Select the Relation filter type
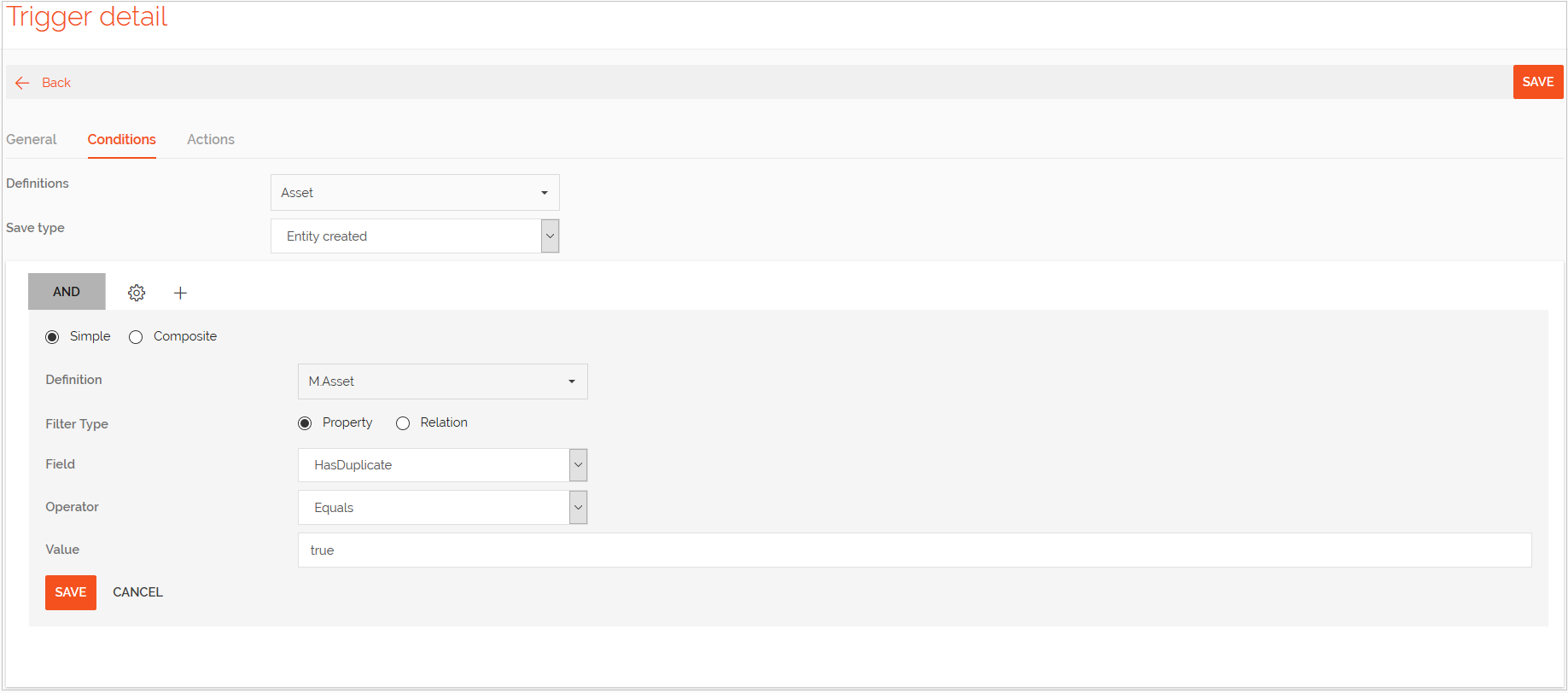1568x693 pixels. [402, 422]
